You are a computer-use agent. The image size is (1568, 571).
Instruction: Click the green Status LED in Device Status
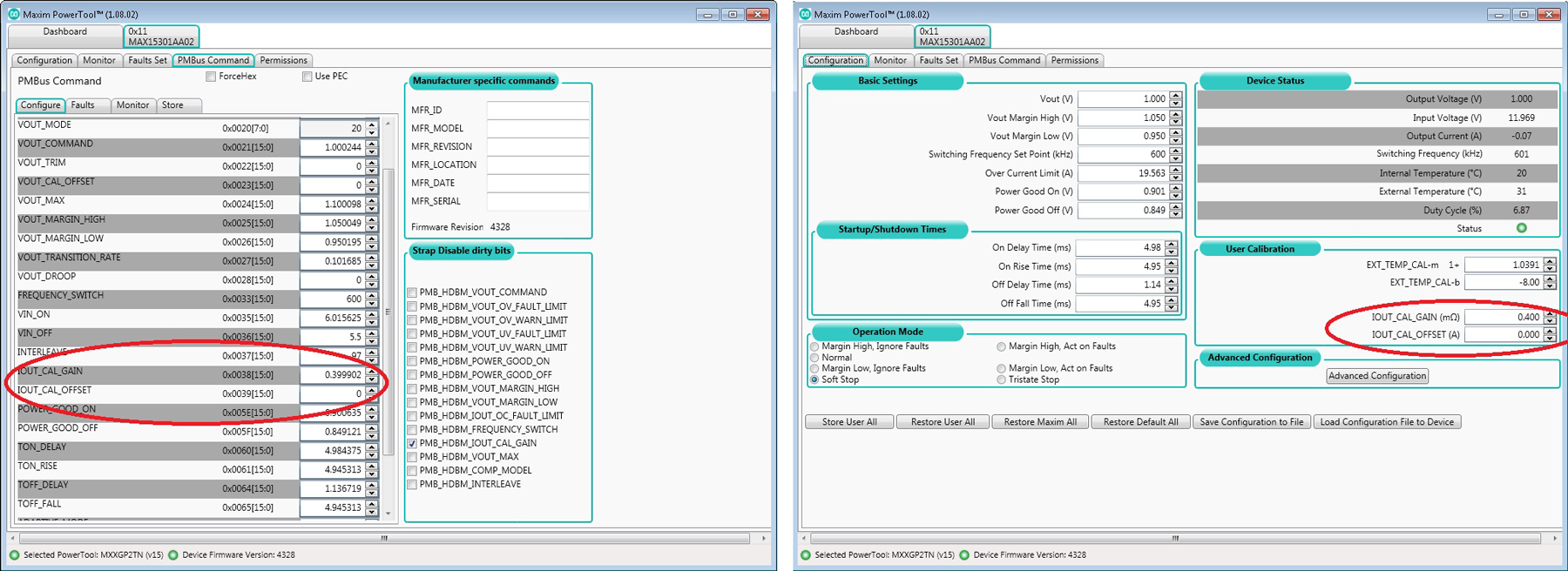[x=1522, y=228]
